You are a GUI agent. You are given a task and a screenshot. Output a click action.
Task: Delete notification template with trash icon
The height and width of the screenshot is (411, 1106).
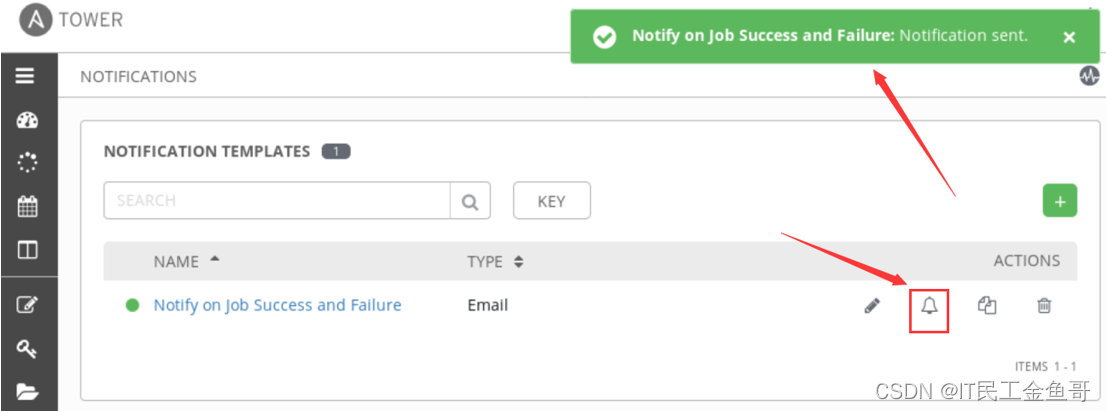pos(1043,306)
